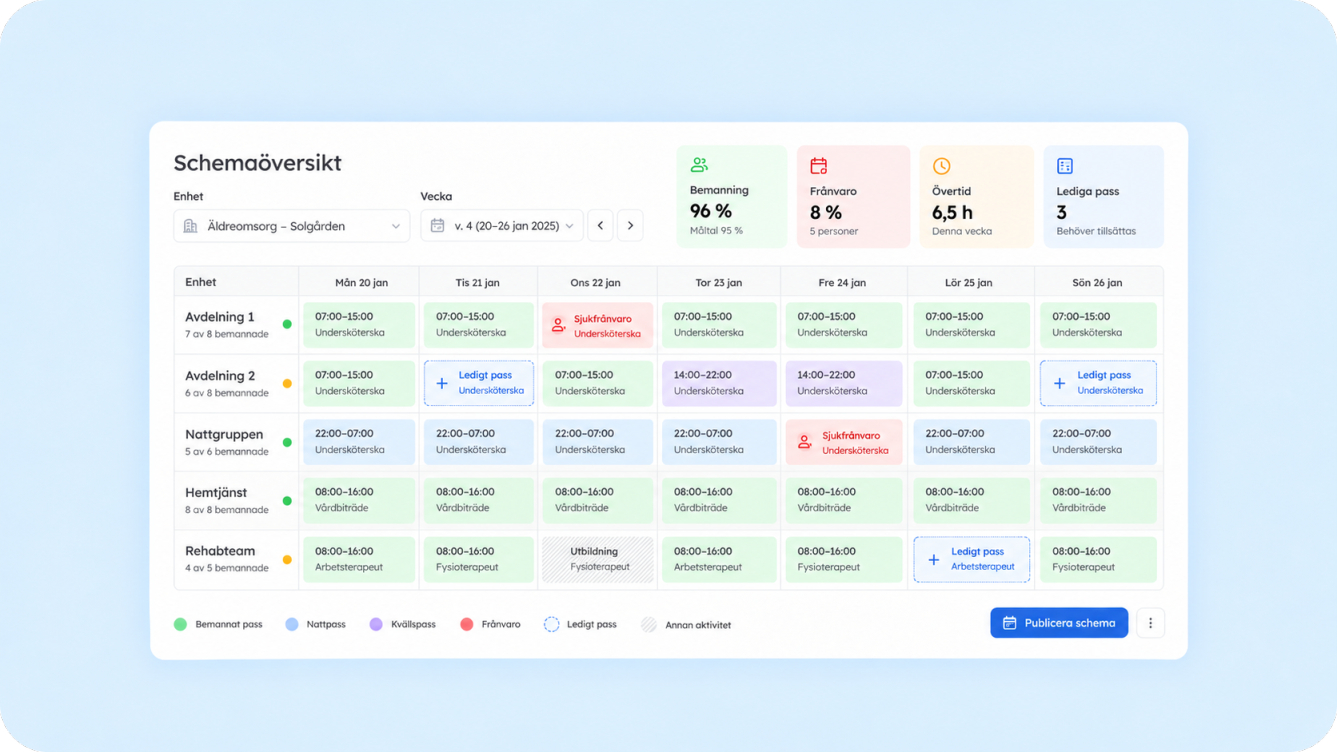This screenshot has width=1337, height=752.
Task: Select the Mån 20 jan column header
Action: pos(361,282)
